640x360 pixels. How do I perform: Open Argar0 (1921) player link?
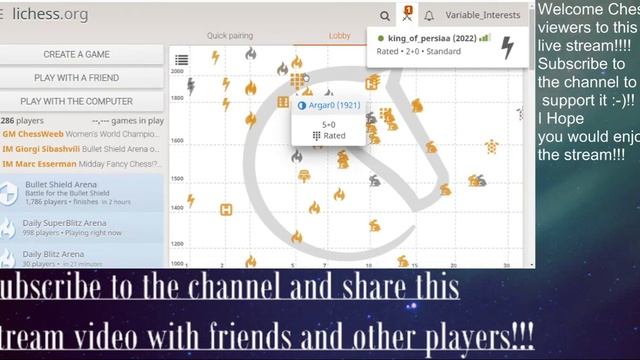334,105
